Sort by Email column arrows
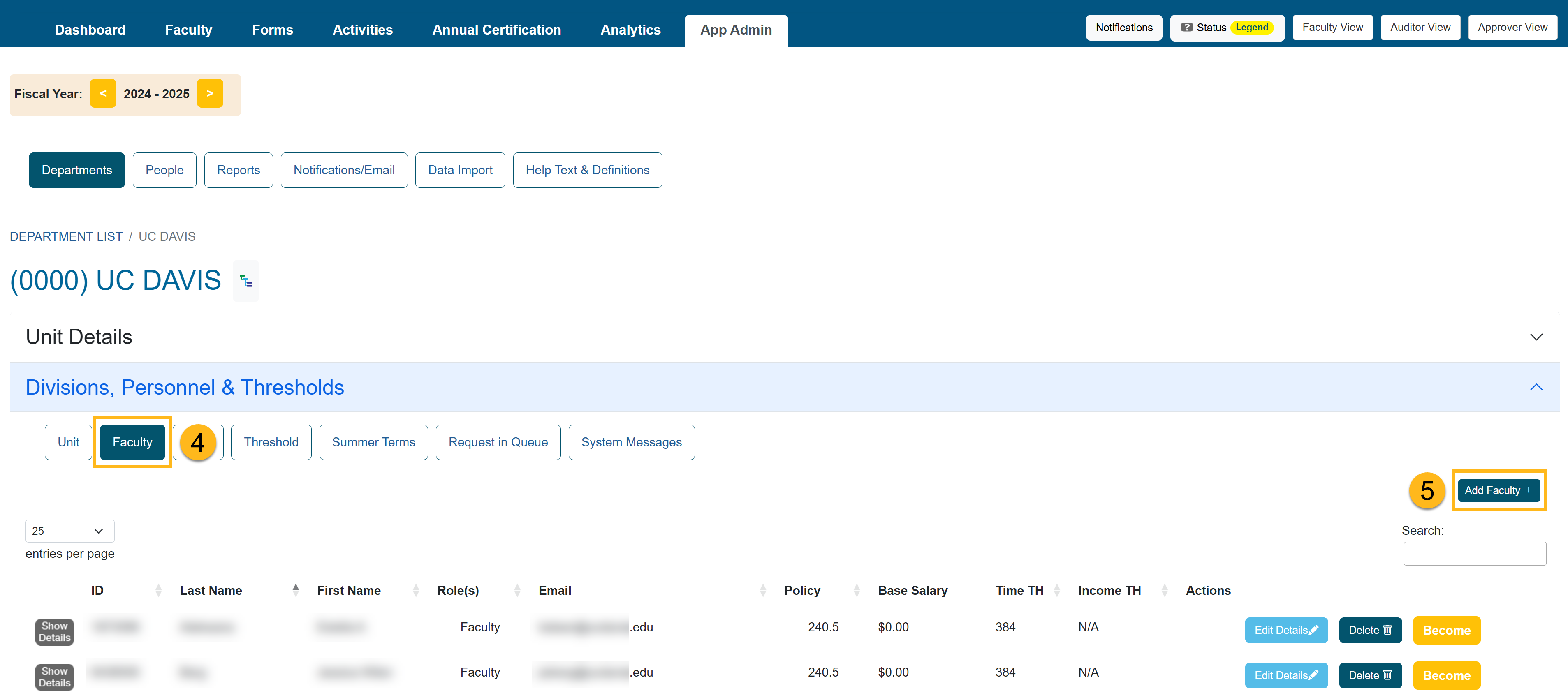Viewport: 1568px width, 700px height. [763, 591]
